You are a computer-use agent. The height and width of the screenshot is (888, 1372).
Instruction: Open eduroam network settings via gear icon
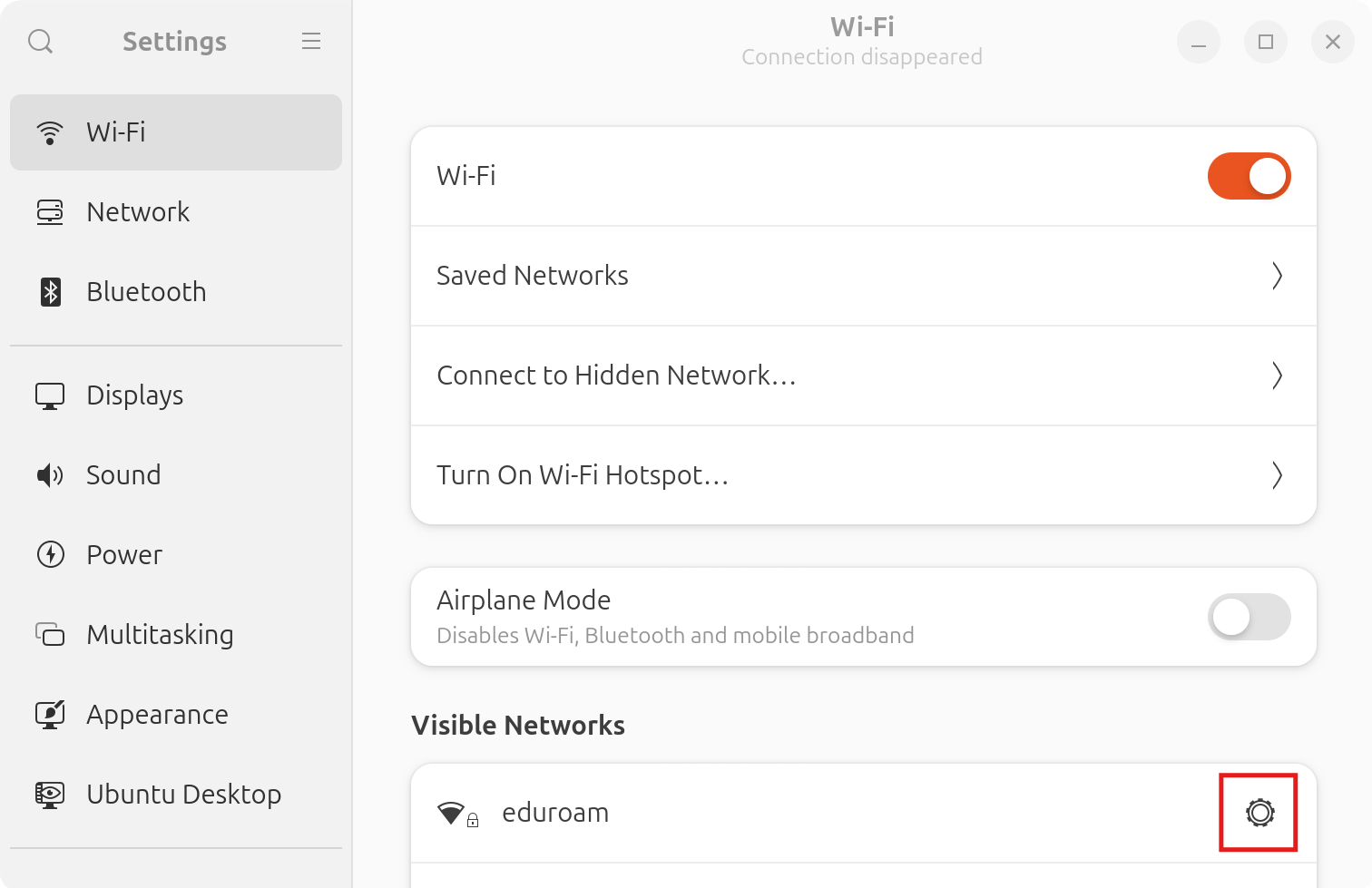tap(1258, 813)
